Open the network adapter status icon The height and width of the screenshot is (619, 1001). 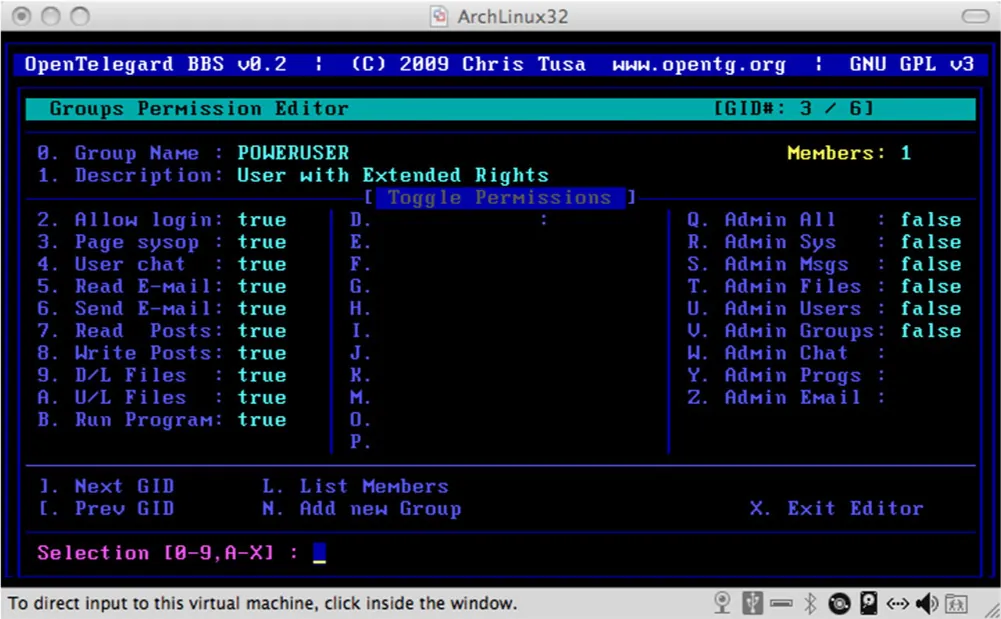(x=897, y=603)
